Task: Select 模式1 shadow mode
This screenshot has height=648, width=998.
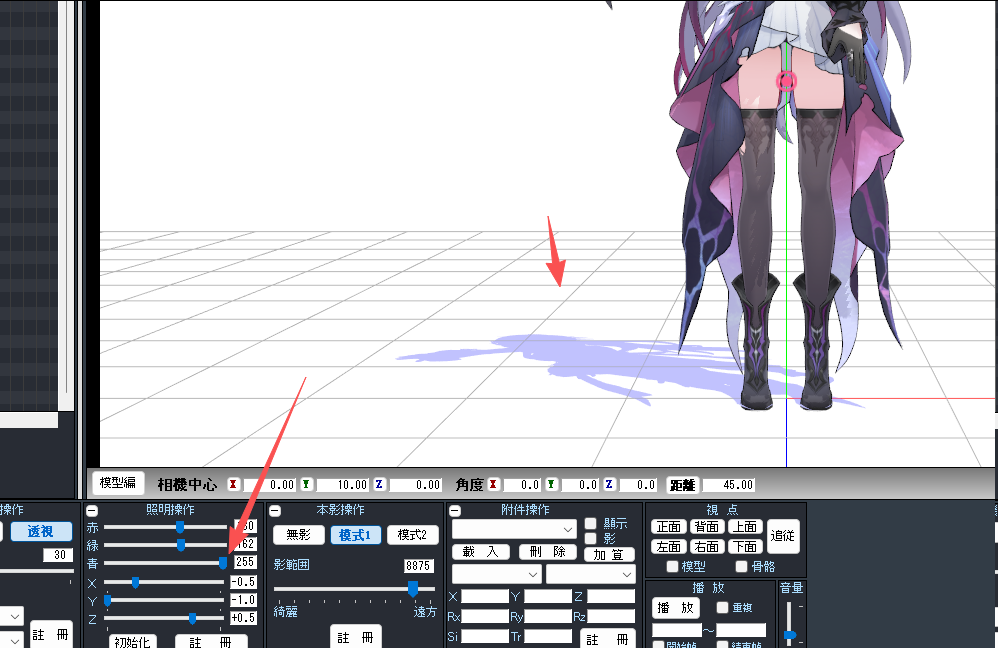Action: (355, 535)
